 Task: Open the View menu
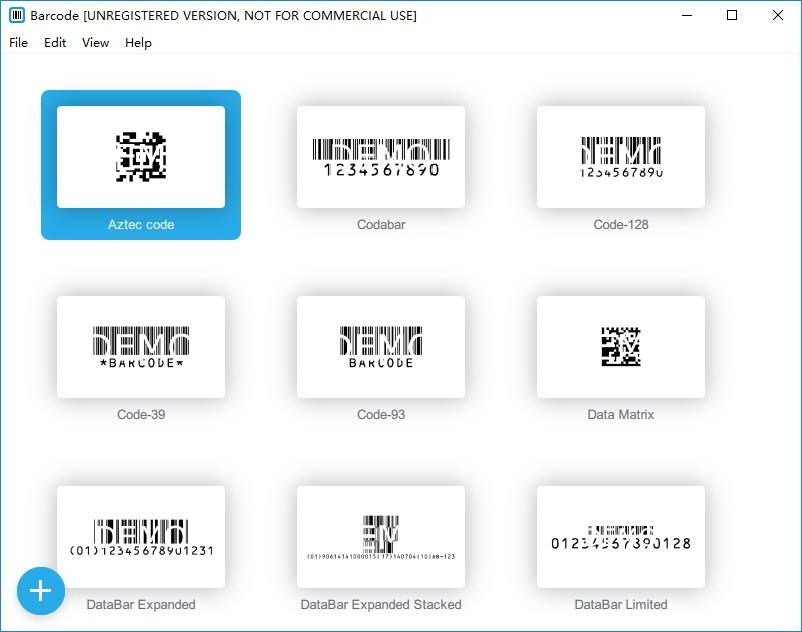coord(95,42)
